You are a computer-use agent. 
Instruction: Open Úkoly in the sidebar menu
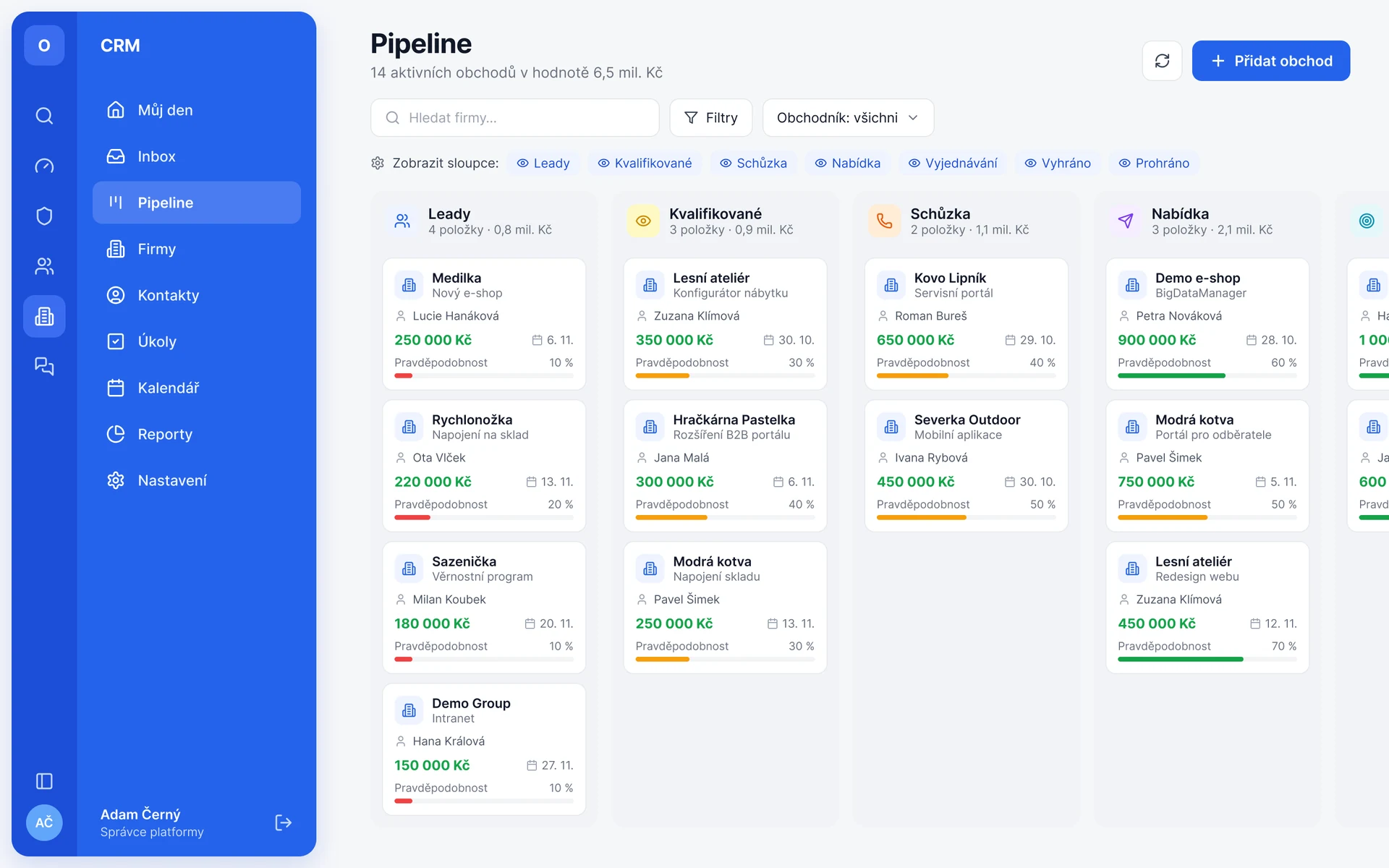[x=197, y=341]
